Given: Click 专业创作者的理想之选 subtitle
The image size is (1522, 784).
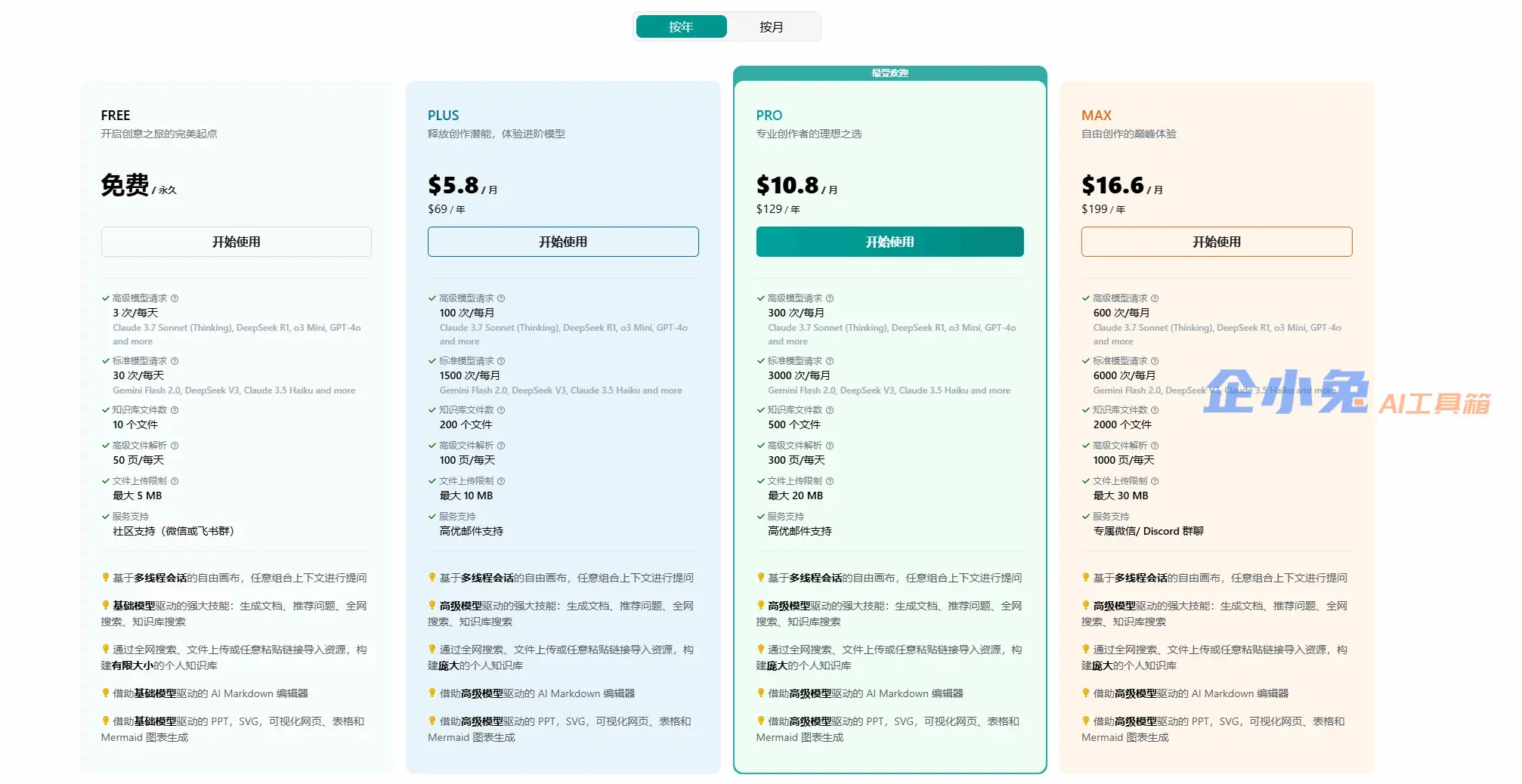Looking at the screenshot, I should [809, 134].
